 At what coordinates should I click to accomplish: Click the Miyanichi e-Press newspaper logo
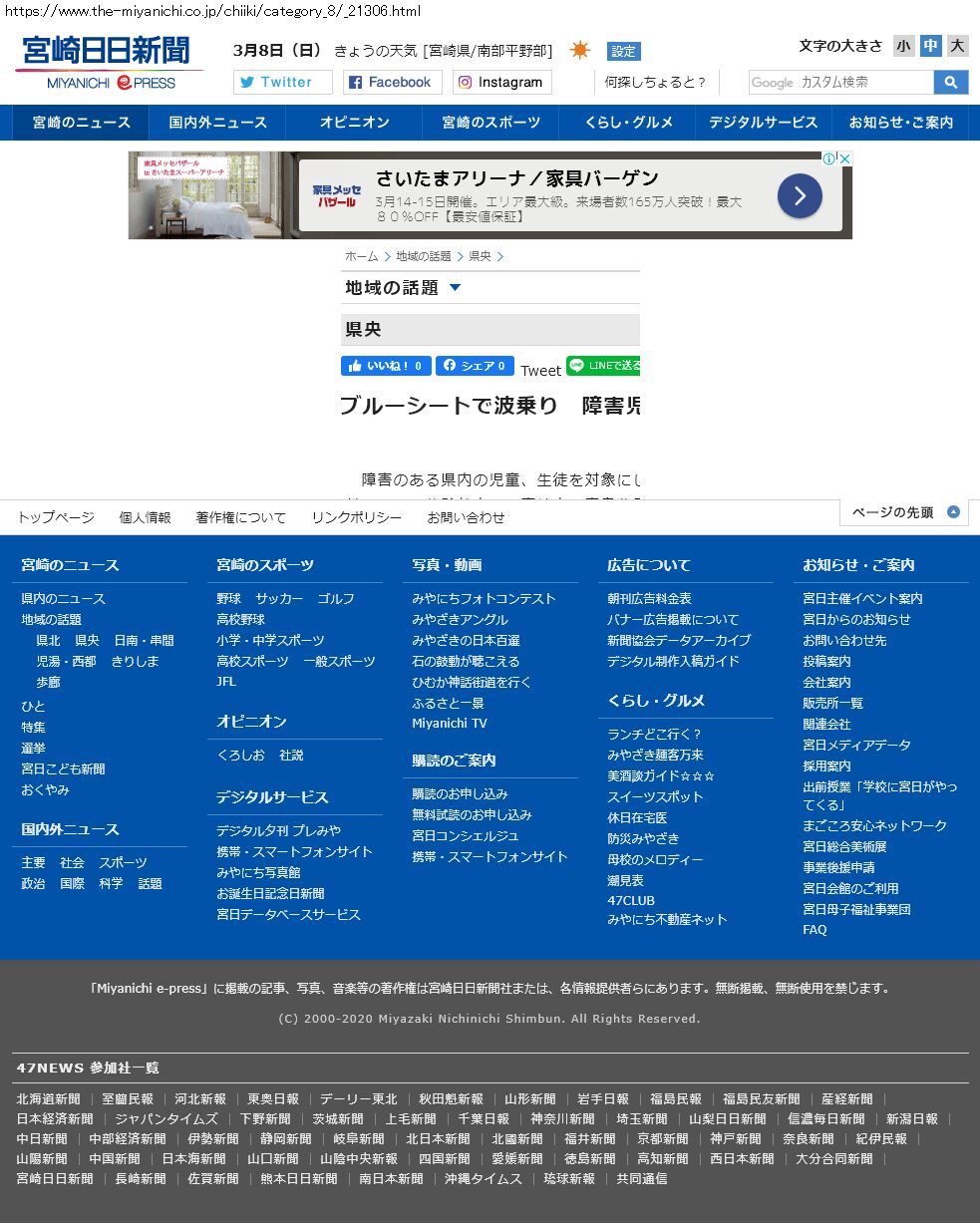[x=108, y=63]
